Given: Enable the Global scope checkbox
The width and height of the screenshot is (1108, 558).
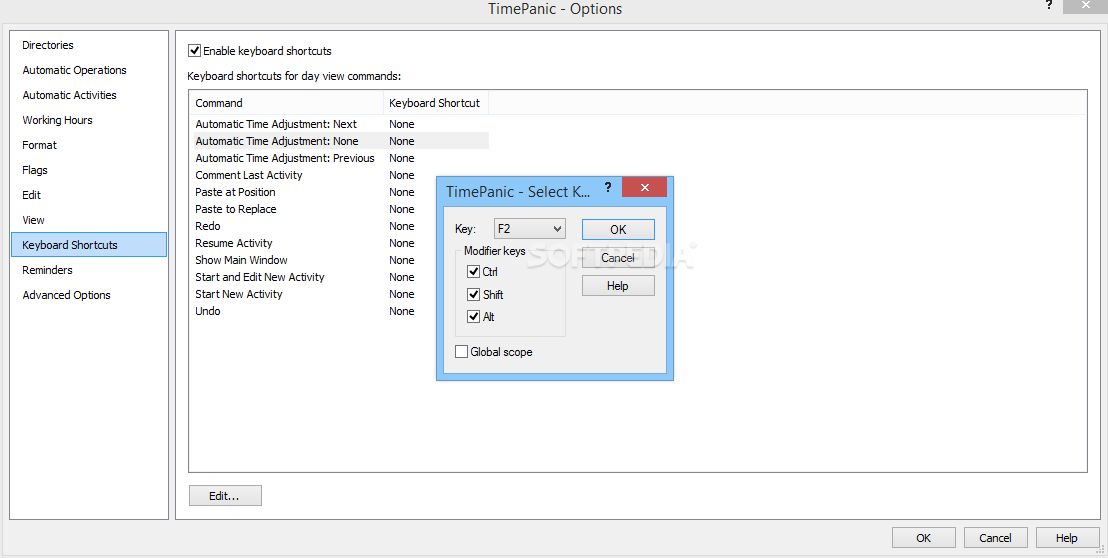Looking at the screenshot, I should pos(461,352).
